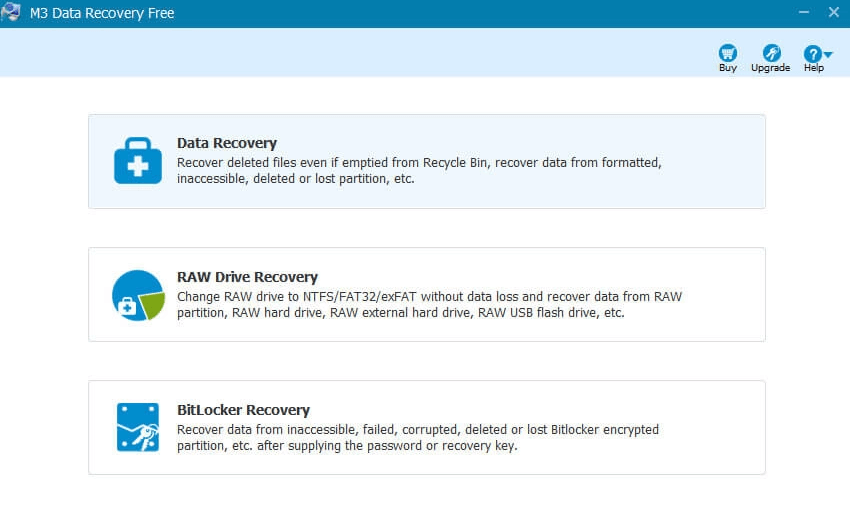Select the RAW Drive Recovery pie icon

click(138, 295)
